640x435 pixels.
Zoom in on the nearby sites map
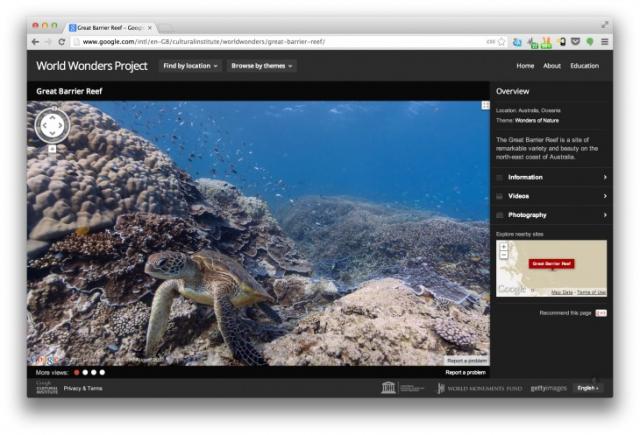tap(503, 246)
